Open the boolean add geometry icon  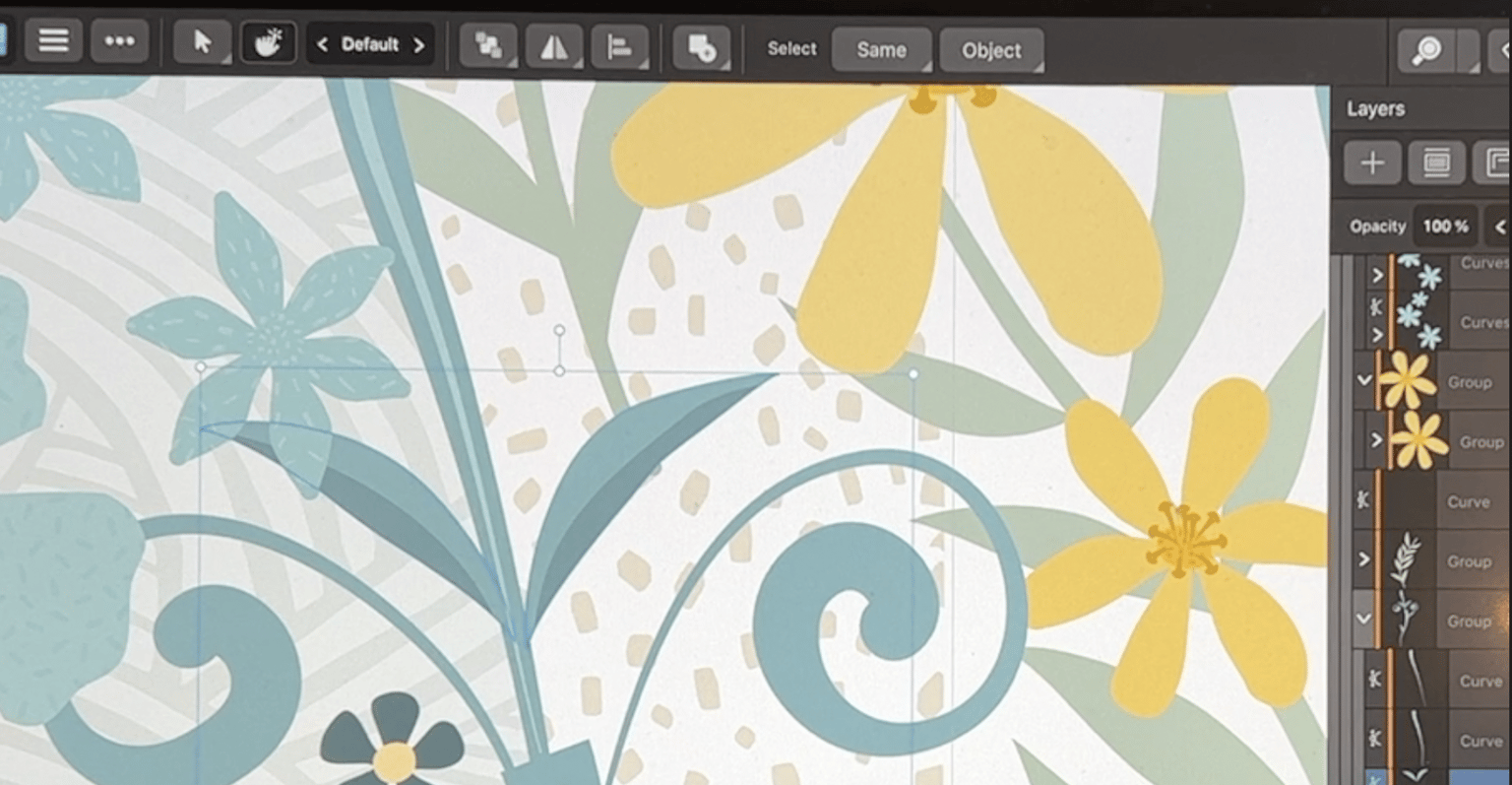click(701, 46)
